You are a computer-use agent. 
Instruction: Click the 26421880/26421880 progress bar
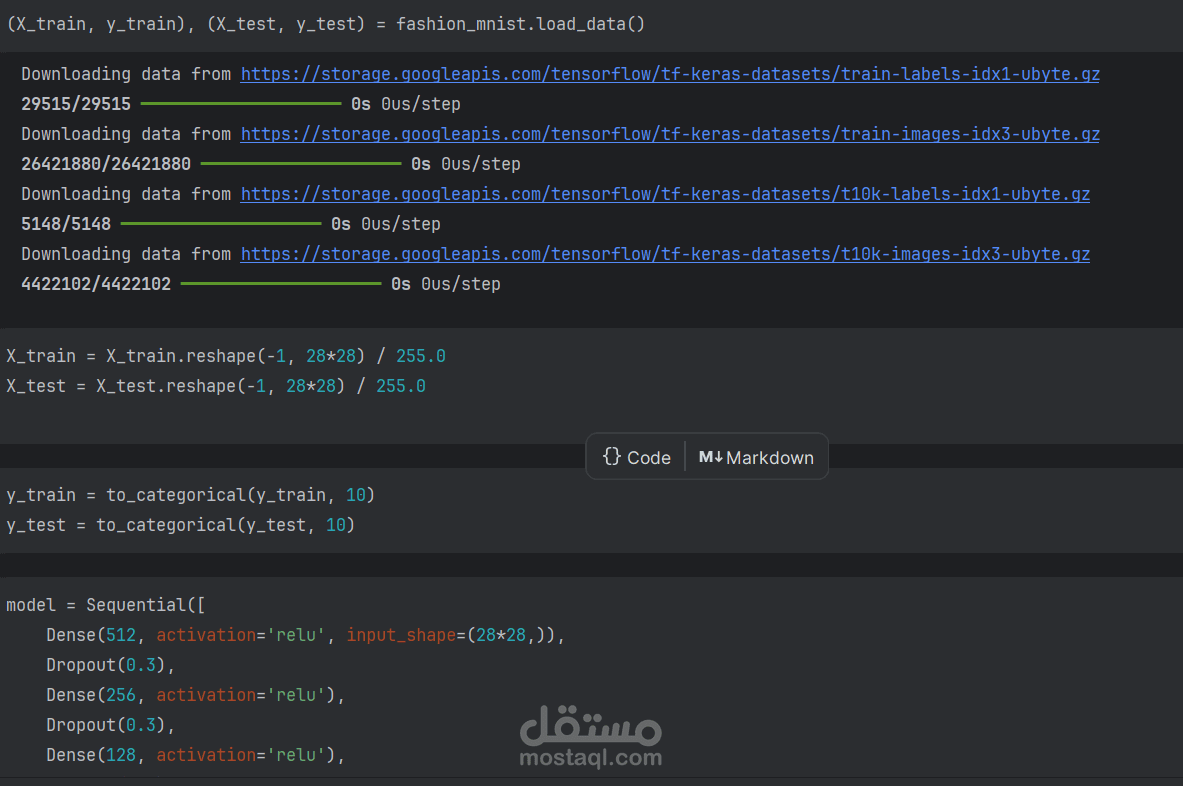tap(301, 164)
